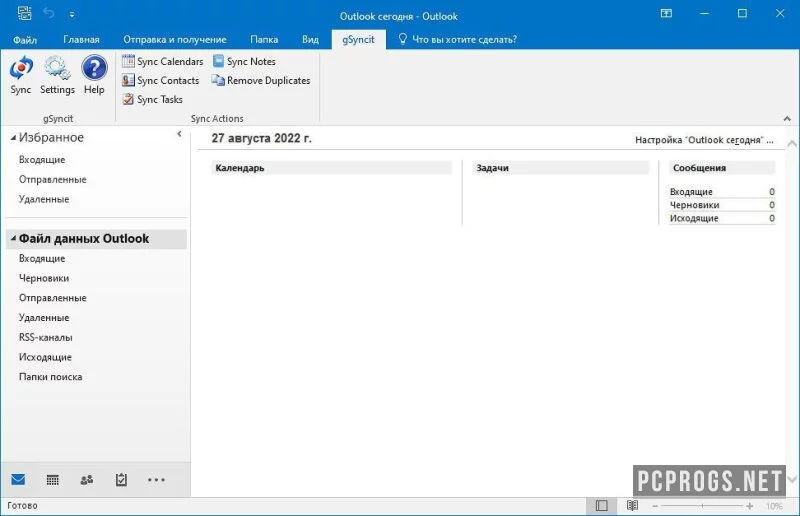
Task: Open the Вид tab
Action: [x=310, y=39]
